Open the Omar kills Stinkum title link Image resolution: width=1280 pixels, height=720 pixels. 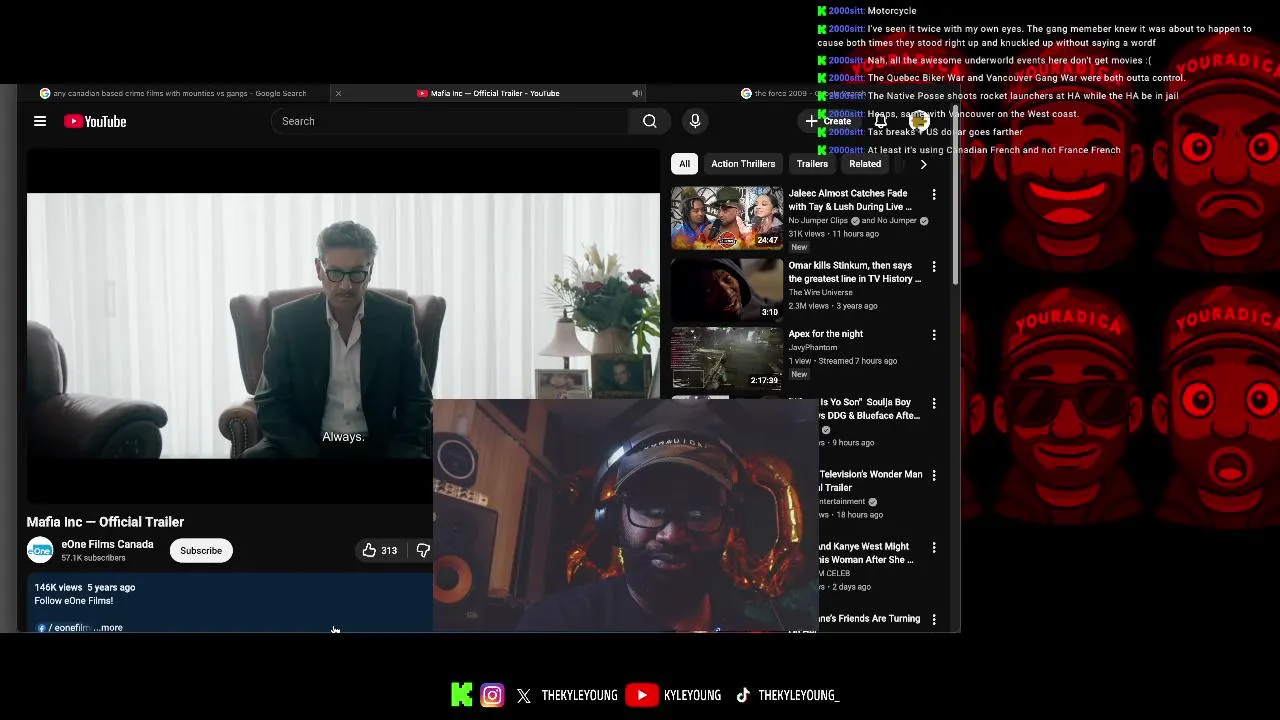pyautogui.click(x=854, y=272)
